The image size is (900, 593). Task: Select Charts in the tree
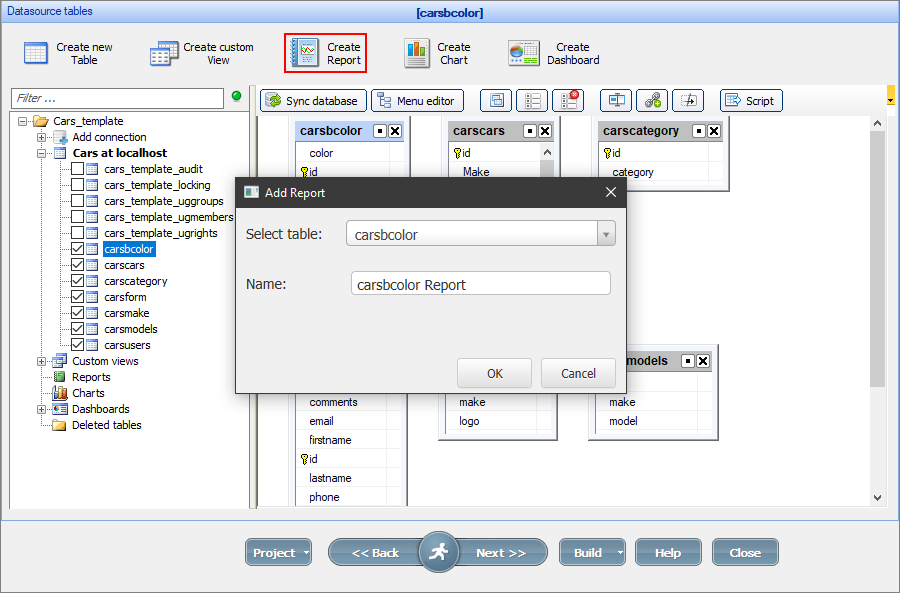88,393
